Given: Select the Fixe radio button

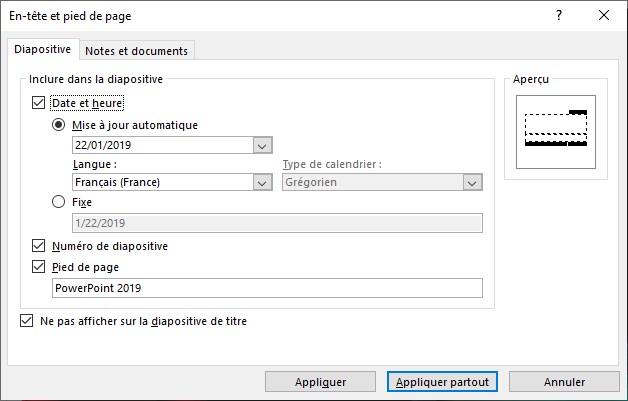Looking at the screenshot, I should pos(59,202).
